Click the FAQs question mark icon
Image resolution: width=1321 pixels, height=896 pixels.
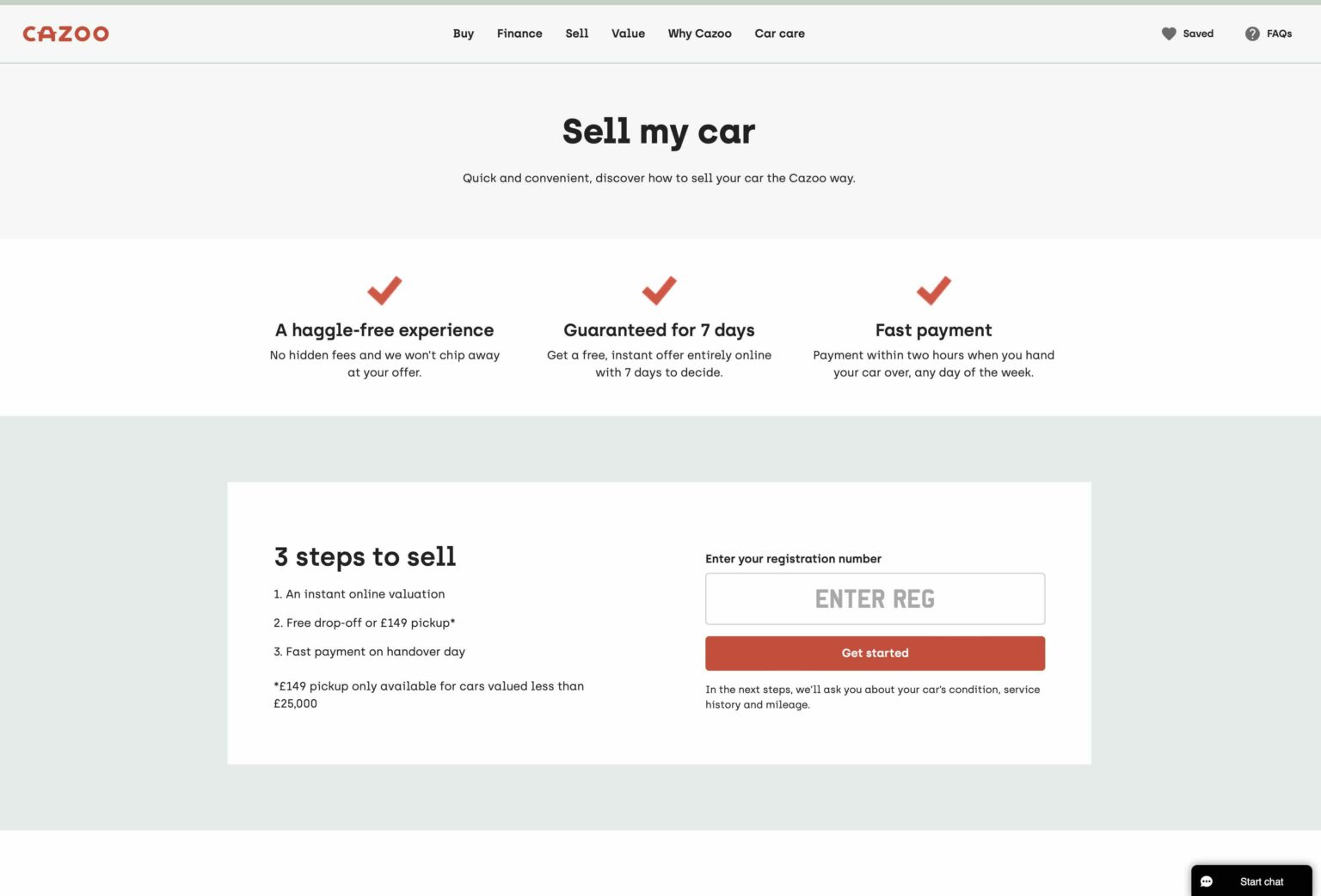point(1254,34)
